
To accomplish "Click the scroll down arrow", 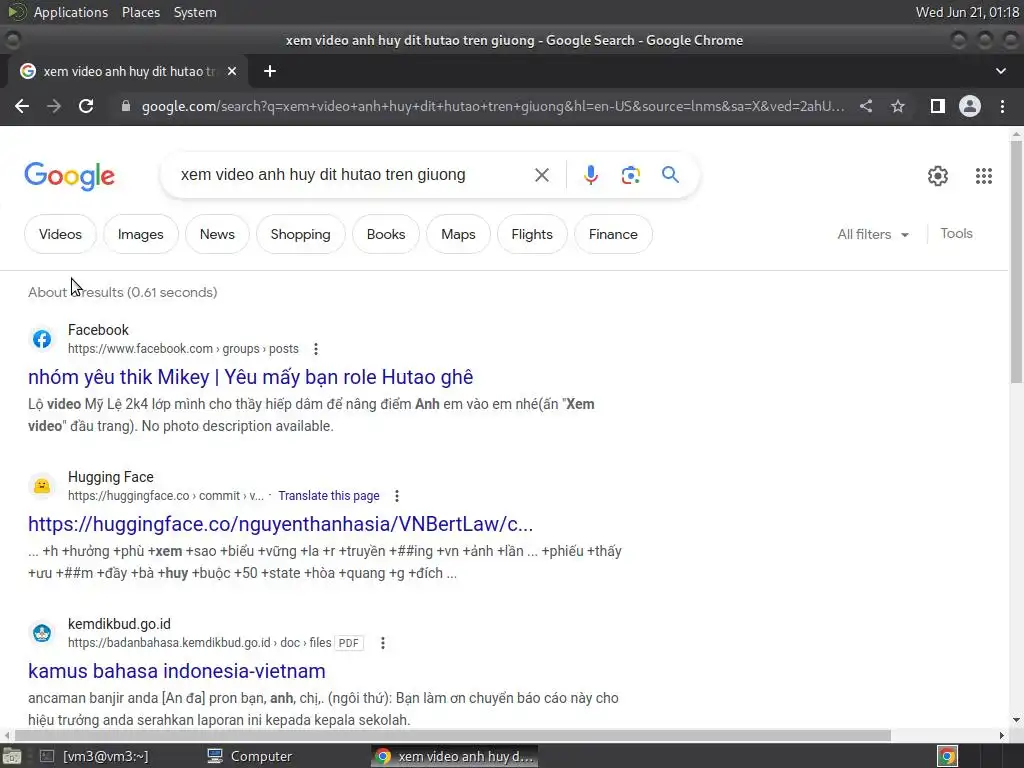I will 1016,720.
